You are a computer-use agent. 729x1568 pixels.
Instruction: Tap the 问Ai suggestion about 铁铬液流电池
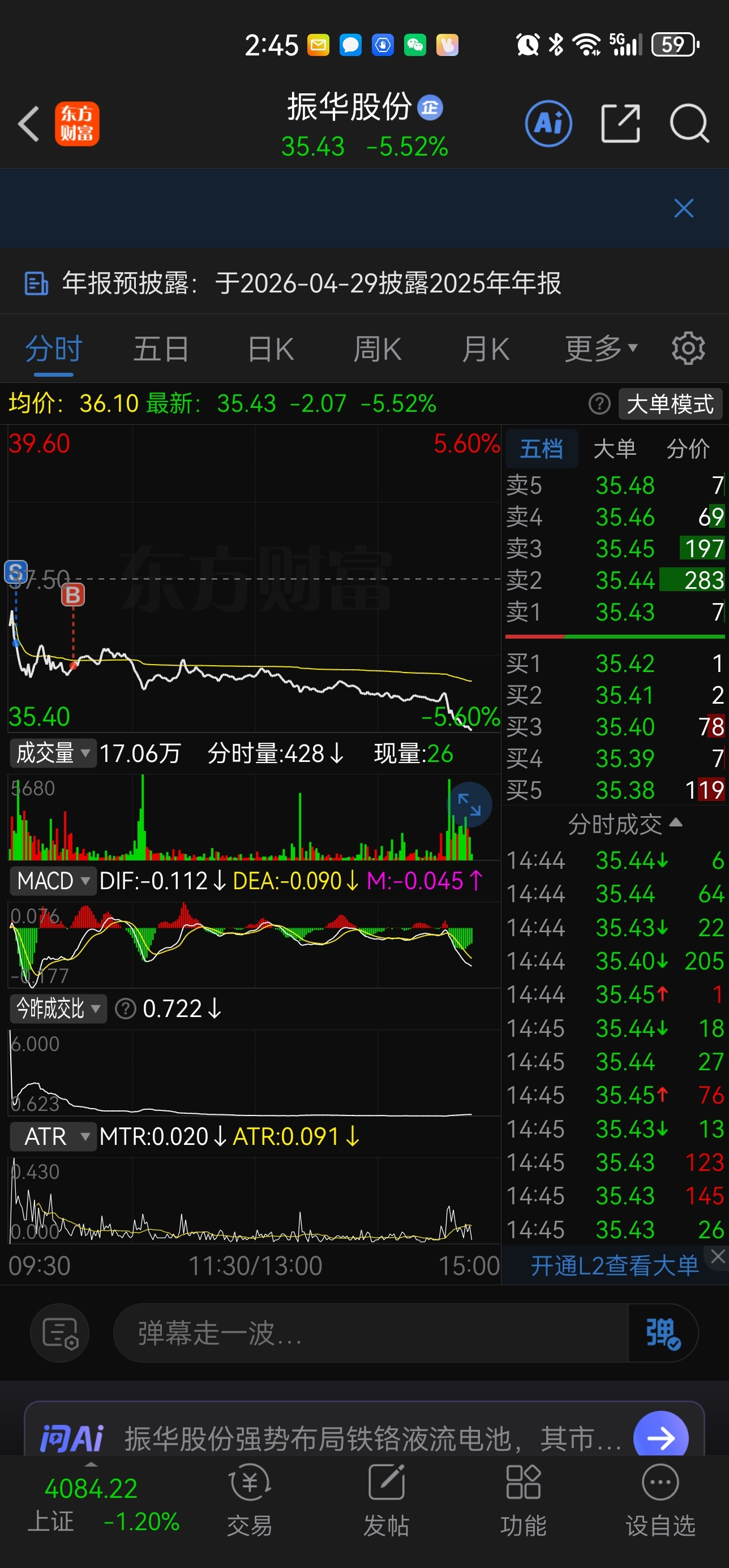(x=373, y=1438)
